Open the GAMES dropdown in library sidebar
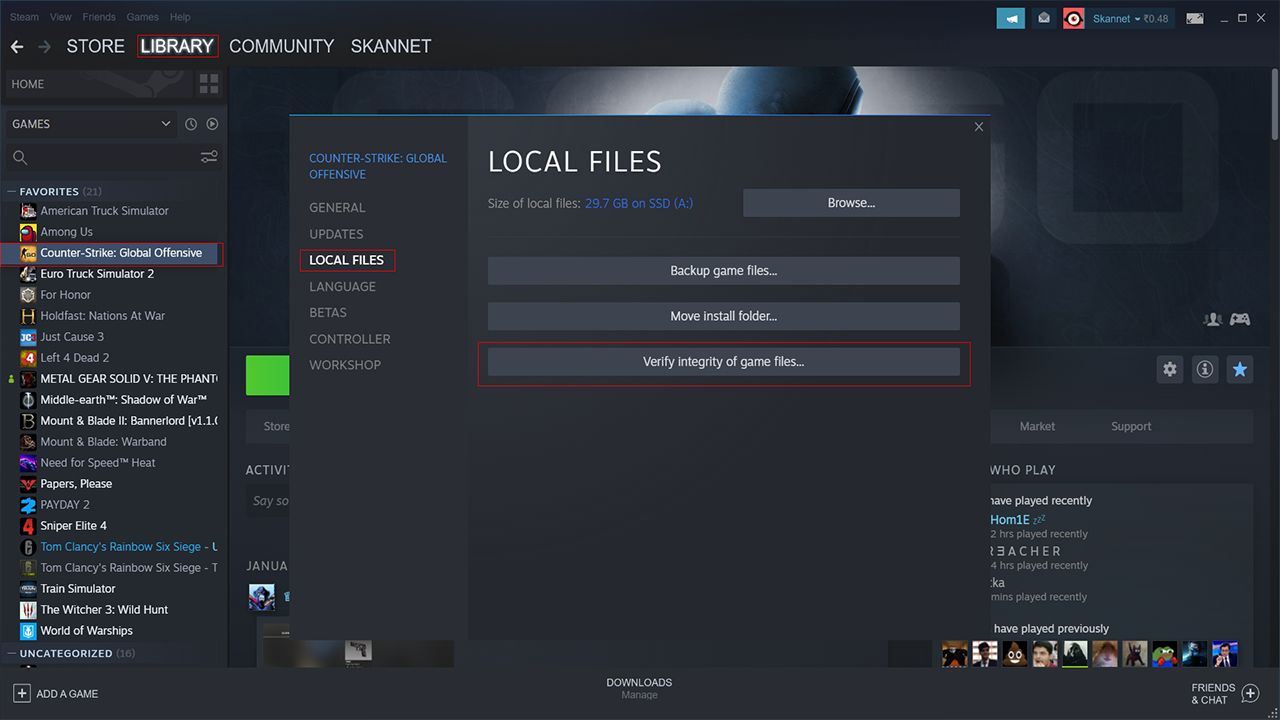This screenshot has width=1280, height=720. 90,123
